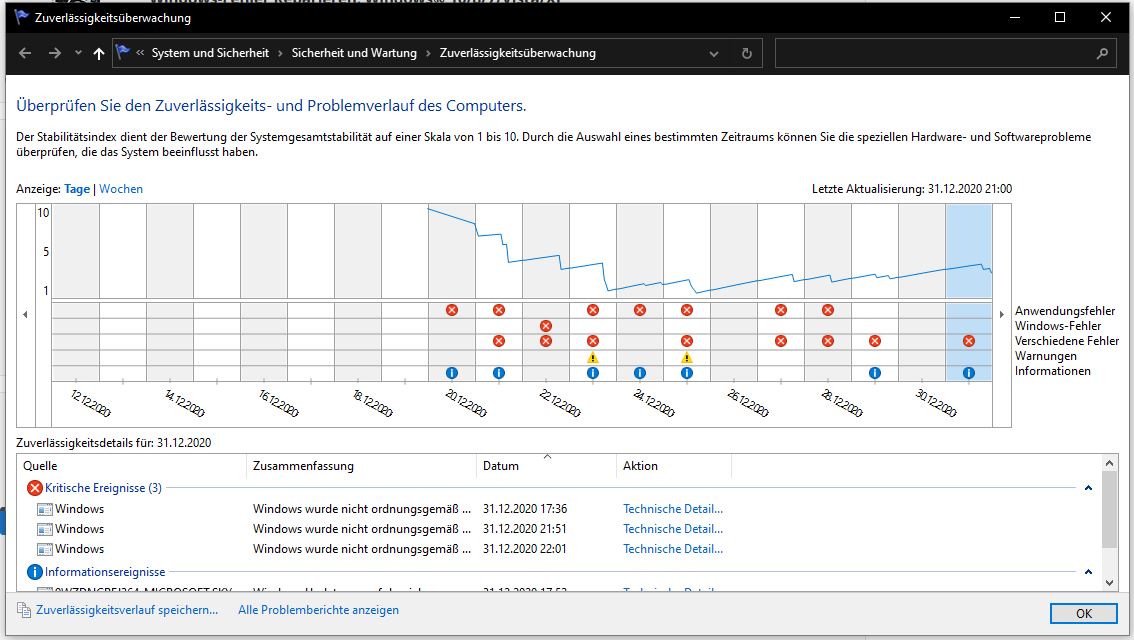
Task: Sort by the Zusammenfassung column header
Action: 362,466
